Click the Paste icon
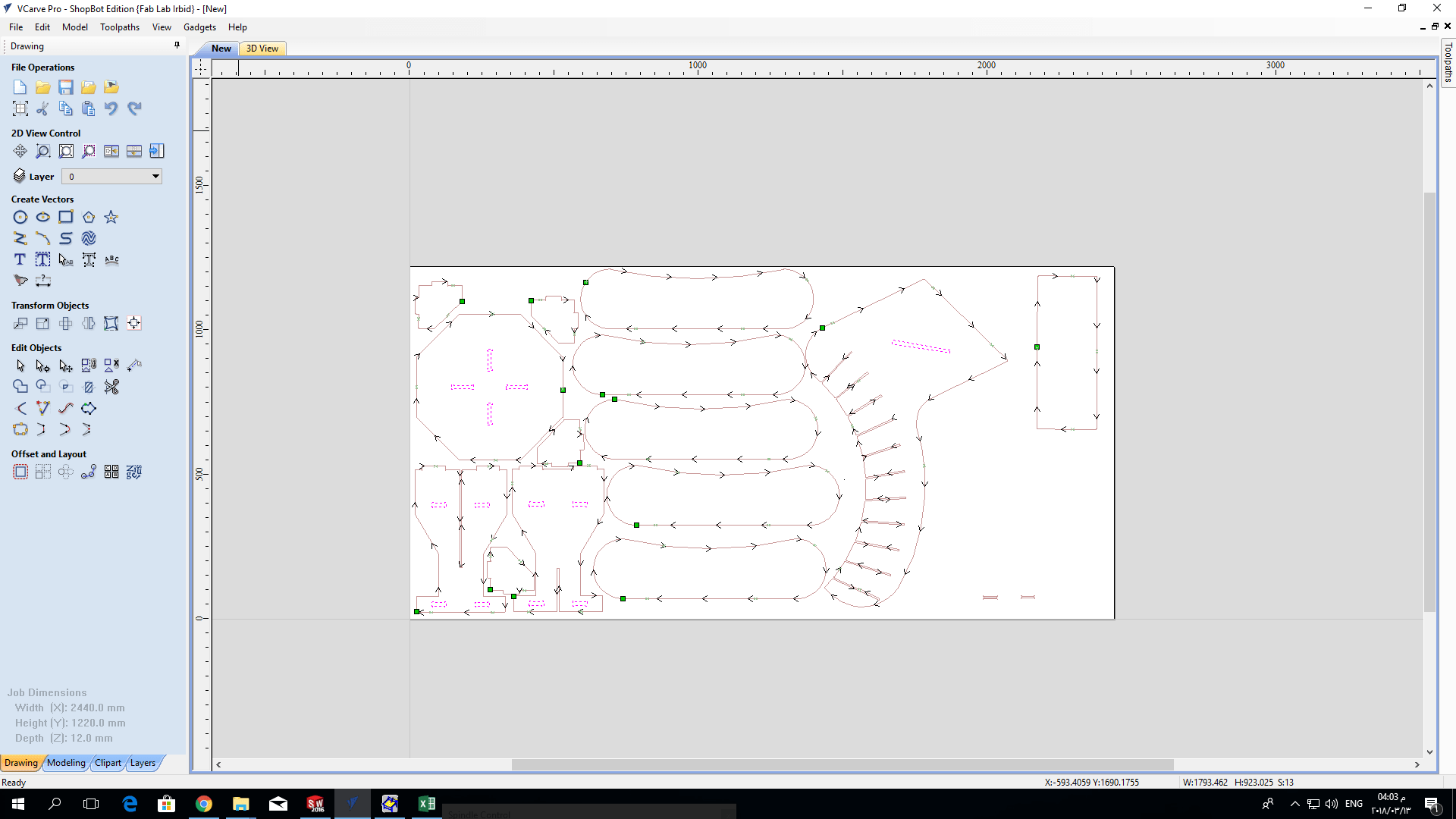Viewport: 1456px width, 819px height. tap(89, 108)
